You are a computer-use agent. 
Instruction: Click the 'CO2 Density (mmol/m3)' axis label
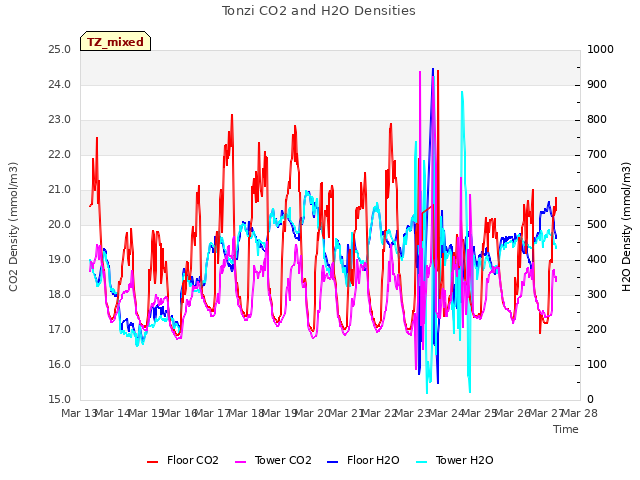click(x=13, y=227)
